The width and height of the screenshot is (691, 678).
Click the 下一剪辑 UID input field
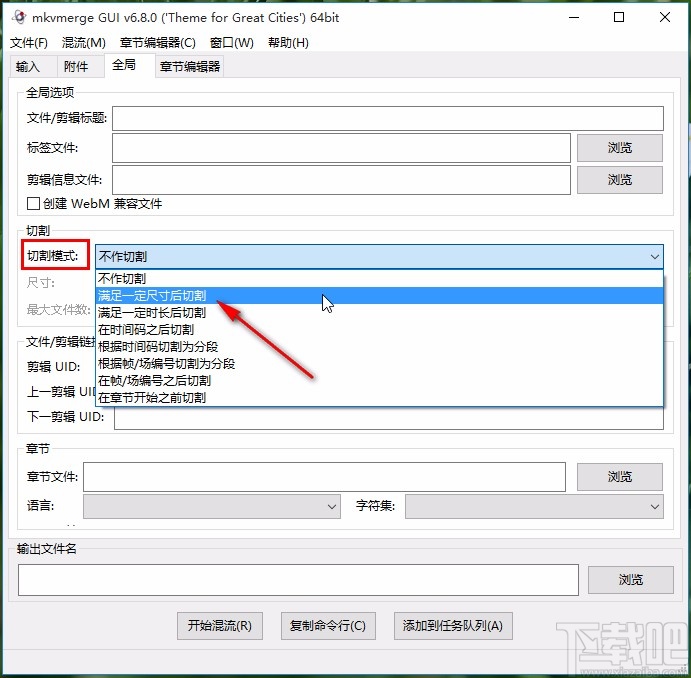pyautogui.click(x=389, y=418)
